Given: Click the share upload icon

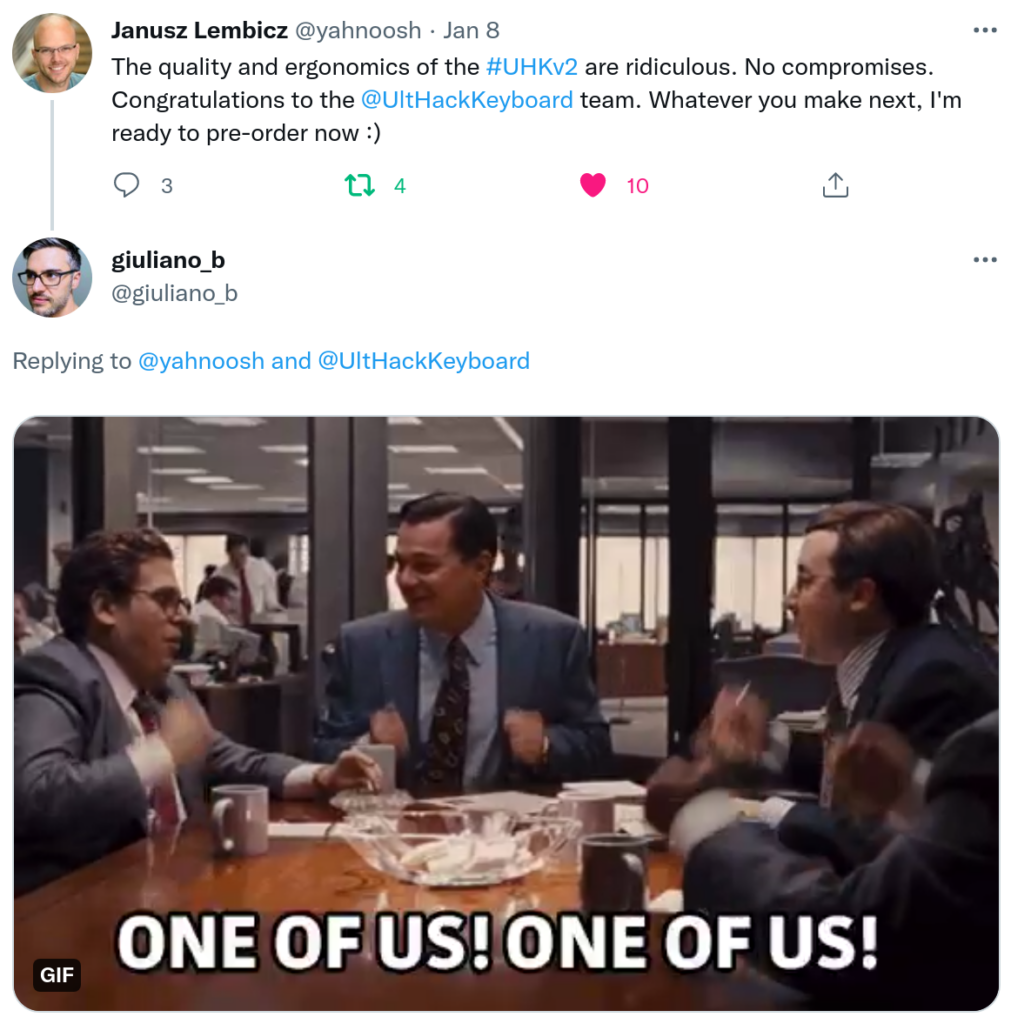Looking at the screenshot, I should point(835,185).
